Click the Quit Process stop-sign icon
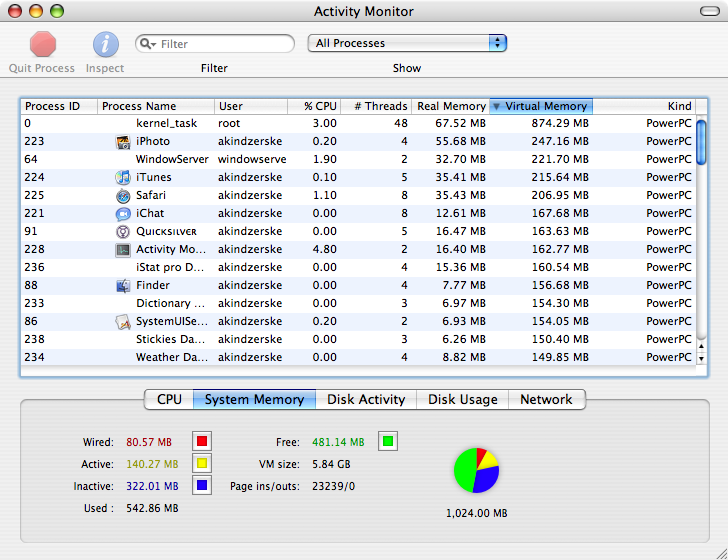Screen dimensions: 728x560 (43, 45)
